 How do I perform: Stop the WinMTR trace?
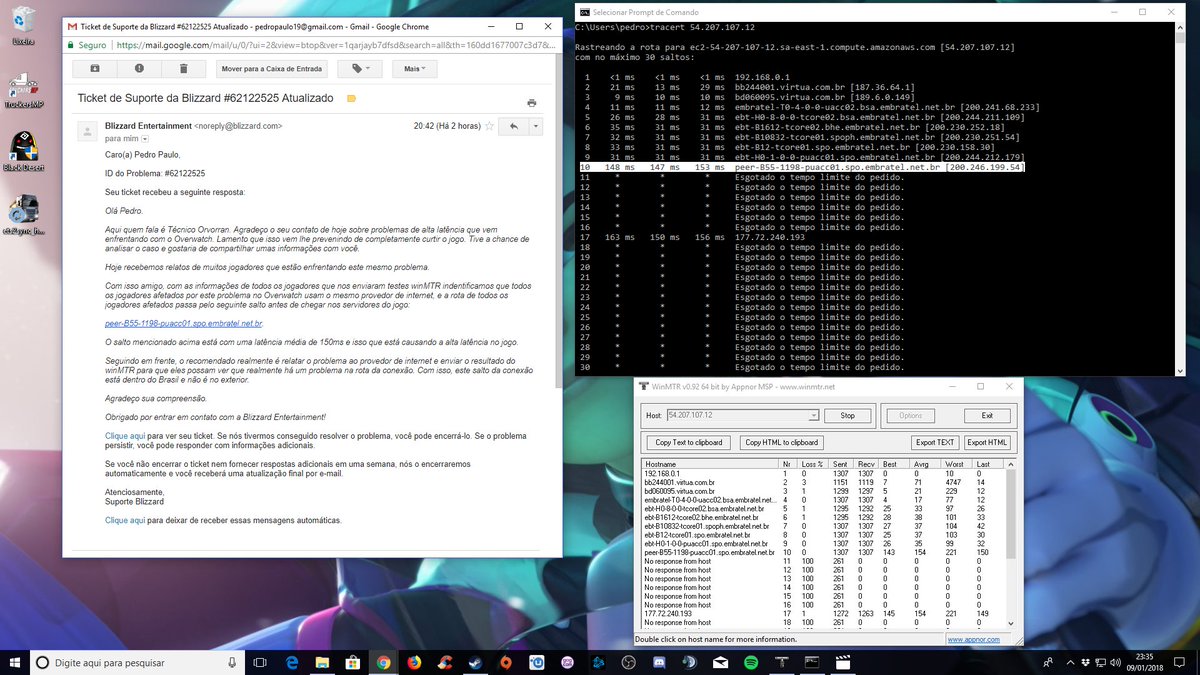pos(847,415)
